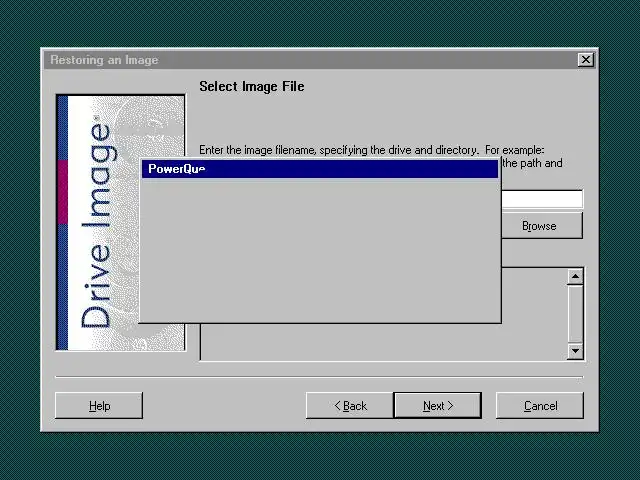Viewport: 640px width, 480px height.
Task: Cancel the Restoring an Image wizard
Action: [540, 406]
